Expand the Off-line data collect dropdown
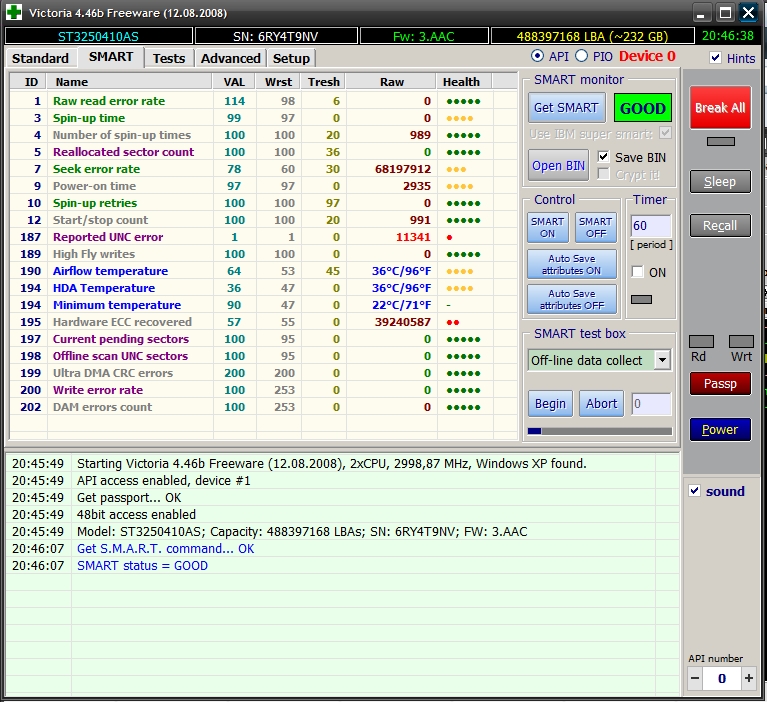Screen dimensions: 767x702 tap(662, 361)
